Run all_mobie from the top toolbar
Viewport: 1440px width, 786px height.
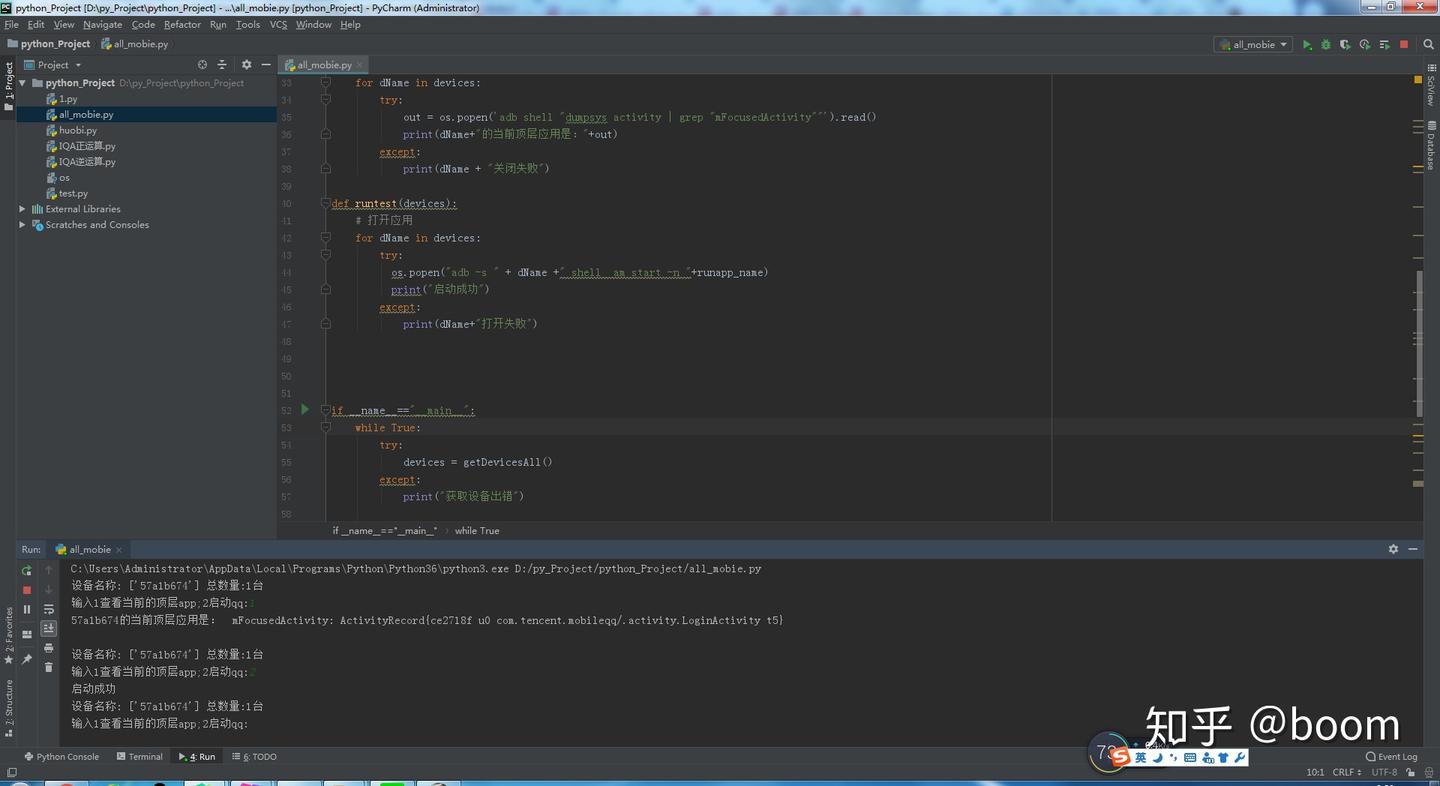[1307, 45]
